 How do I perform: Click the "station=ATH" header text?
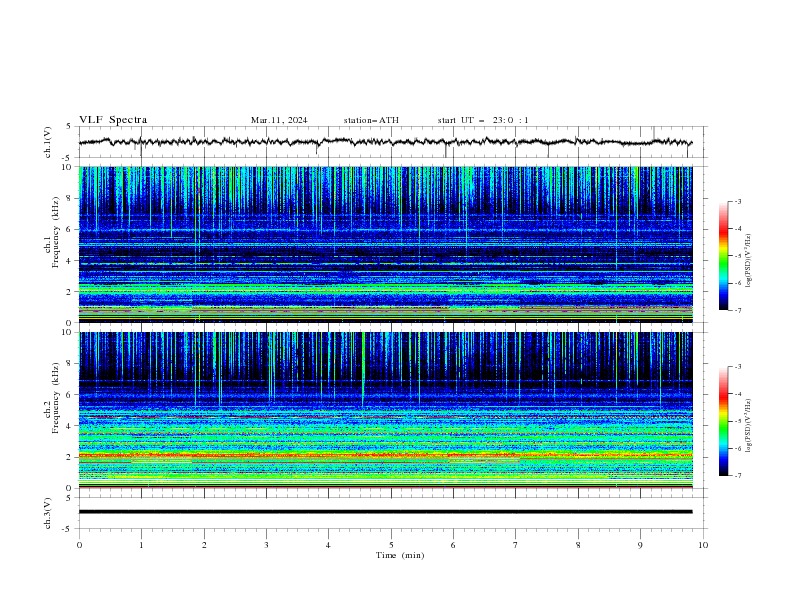tap(371, 120)
